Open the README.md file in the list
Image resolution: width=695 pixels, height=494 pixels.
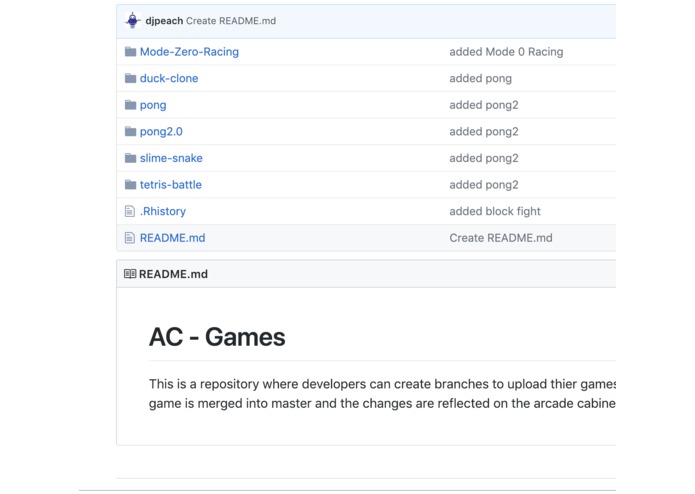[x=172, y=238]
